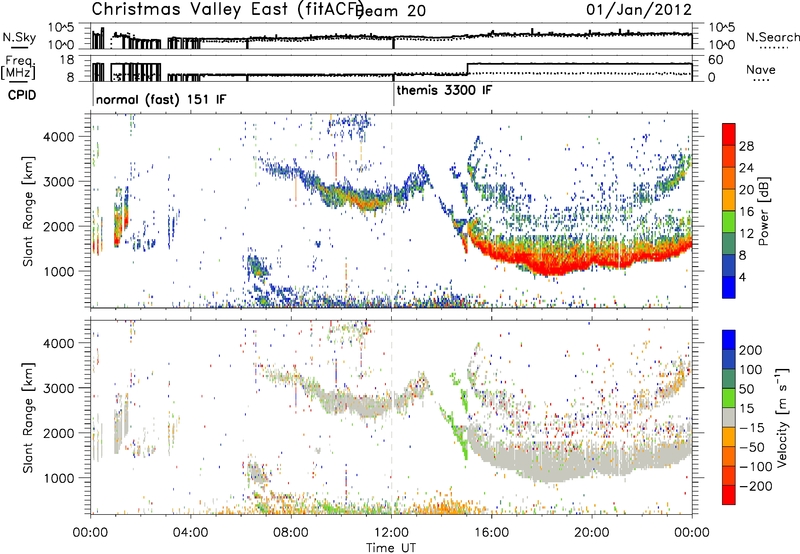Click the dashed 12:00 marker line in power panel
800x554 pixels.
[x=392, y=210]
